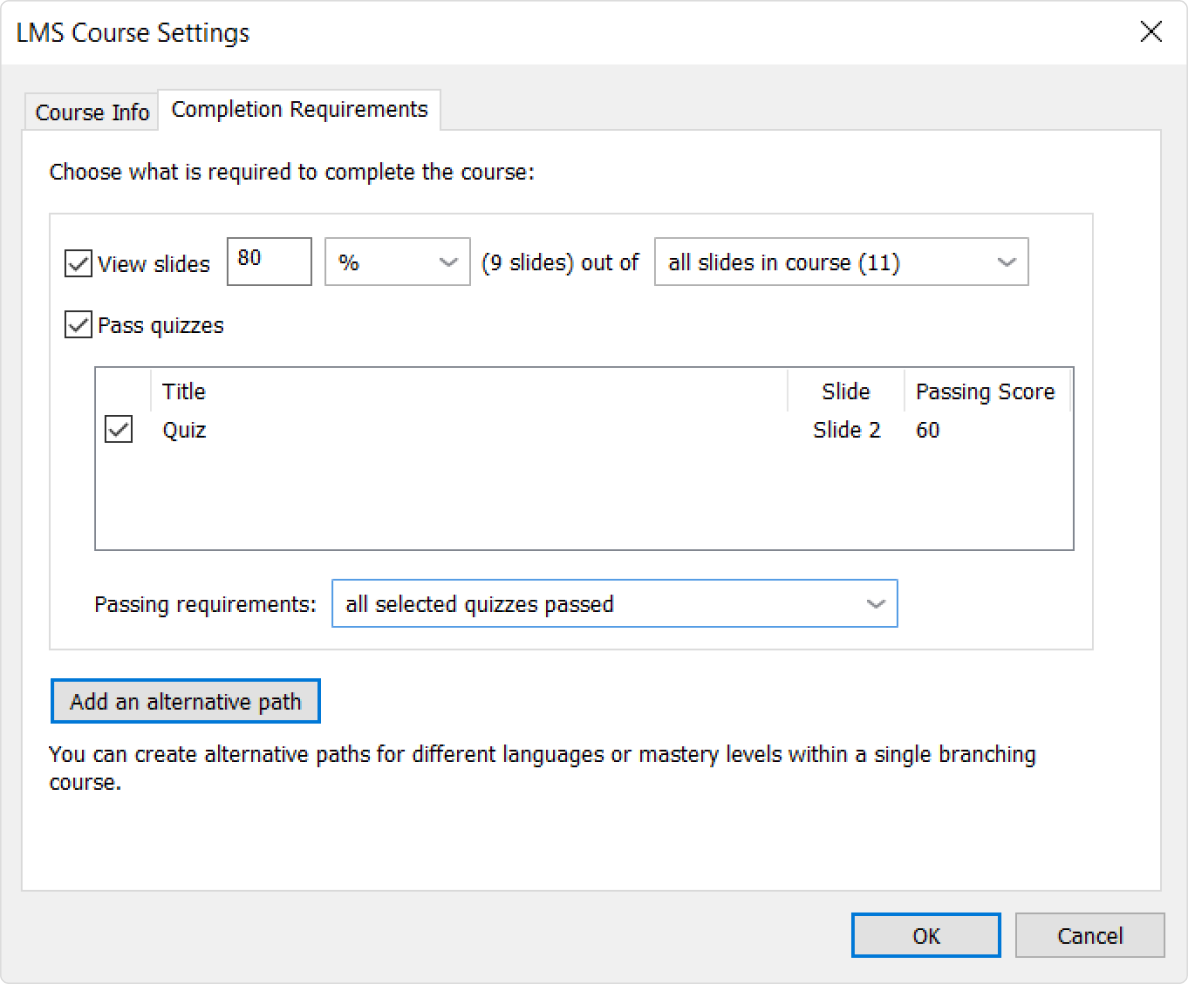Open the Passing requirements dropdown
This screenshot has height=984, width=1188.
[614, 604]
